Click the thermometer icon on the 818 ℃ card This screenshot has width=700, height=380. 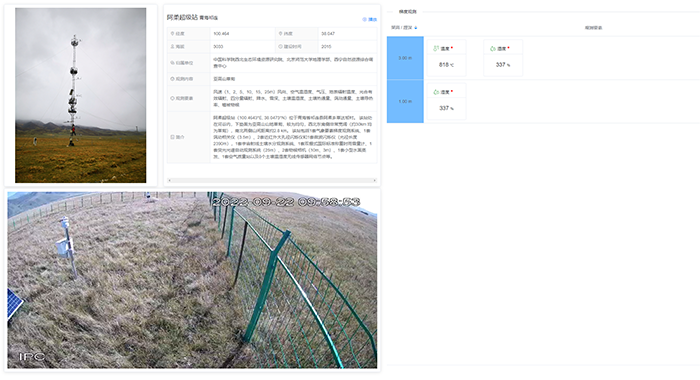point(436,48)
